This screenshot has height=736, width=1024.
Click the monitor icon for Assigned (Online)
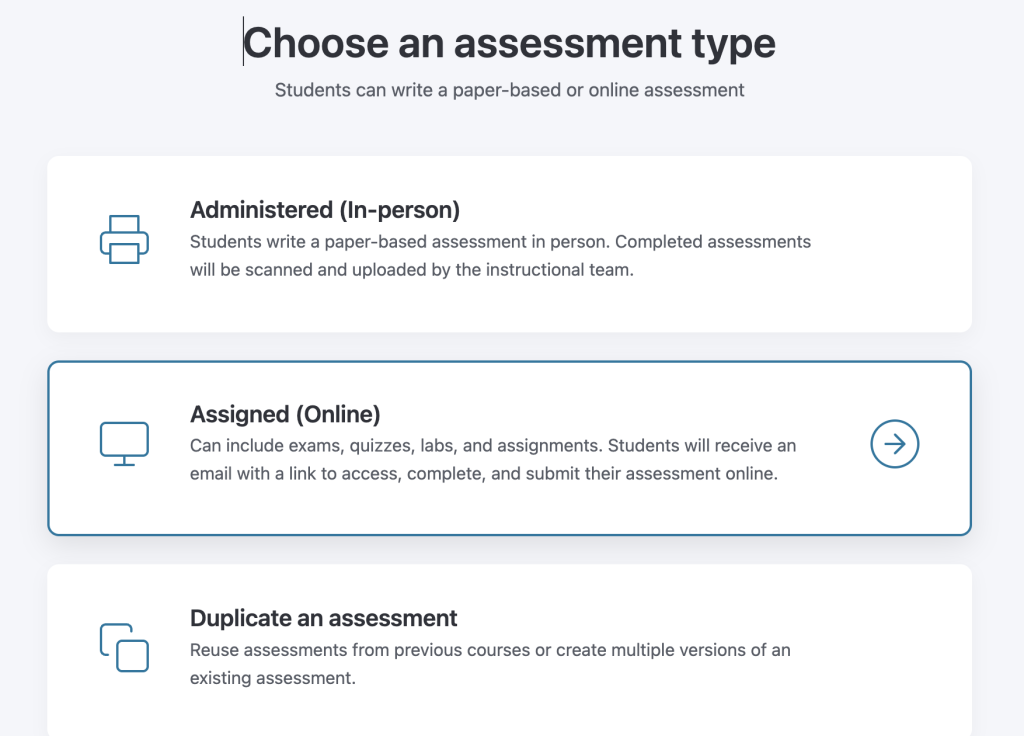coord(124,444)
